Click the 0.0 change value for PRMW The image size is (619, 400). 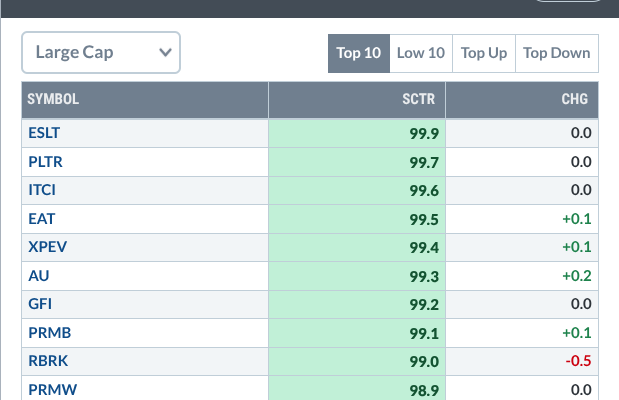[581, 390]
